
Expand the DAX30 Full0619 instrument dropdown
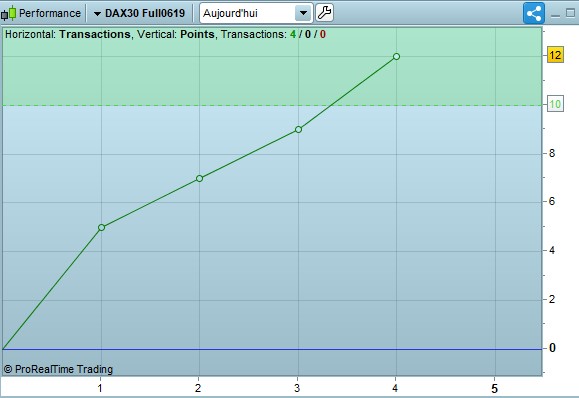pyautogui.click(x=97, y=14)
